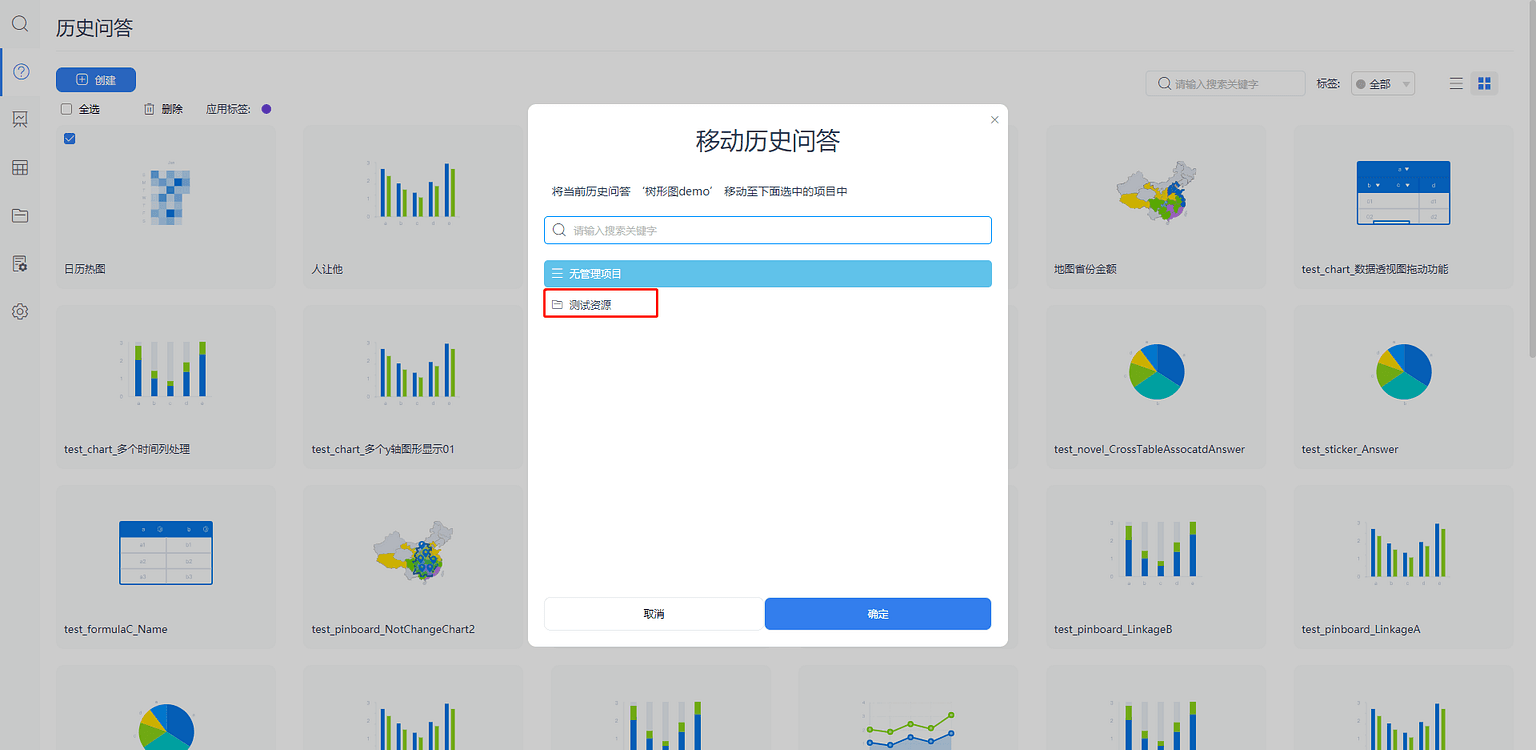
Task: Open the test_pinboard_LinkageA card
Action: [1403, 567]
